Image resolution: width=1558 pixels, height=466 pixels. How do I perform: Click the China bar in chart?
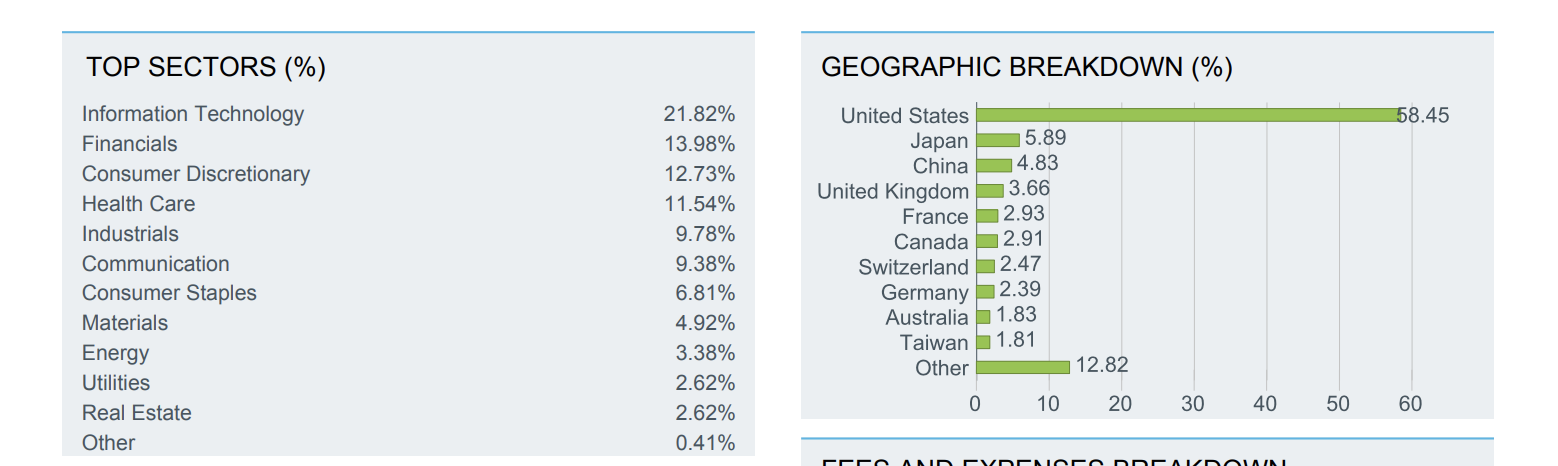(x=993, y=165)
